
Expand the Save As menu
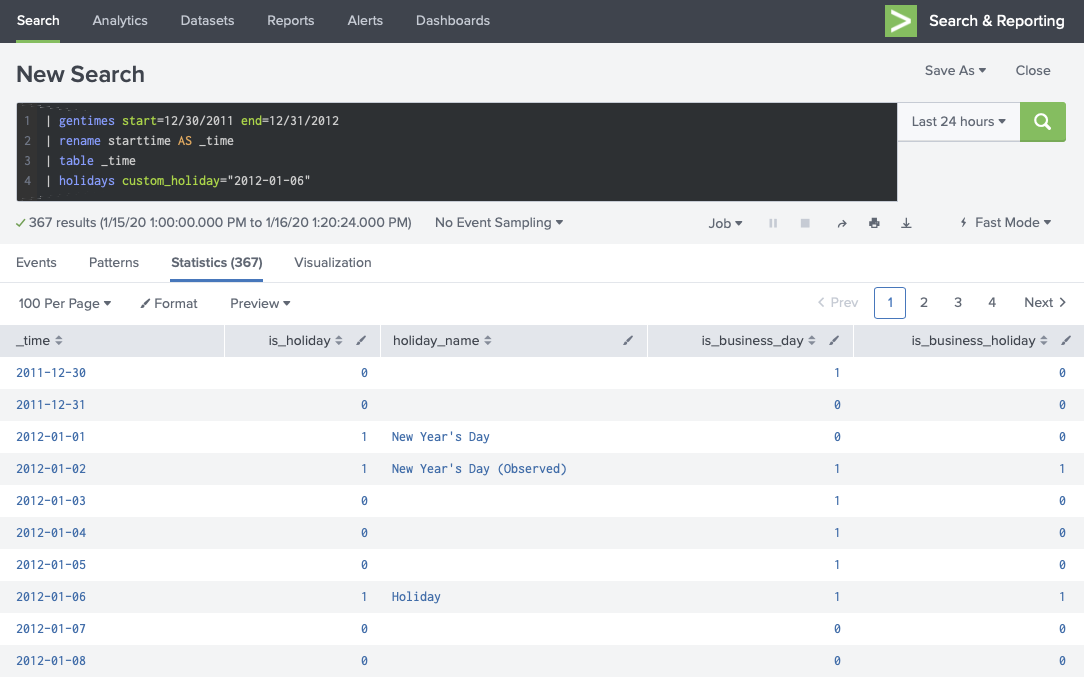pos(955,71)
